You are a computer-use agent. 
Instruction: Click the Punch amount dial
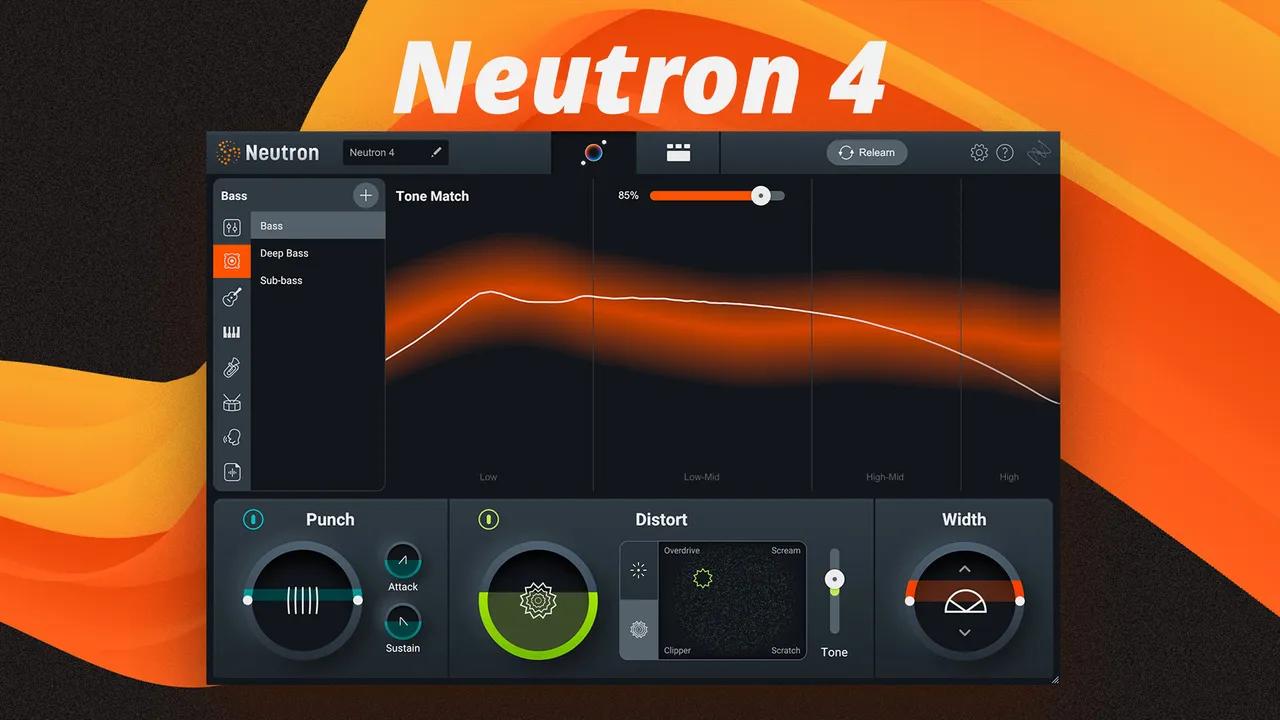coord(304,599)
